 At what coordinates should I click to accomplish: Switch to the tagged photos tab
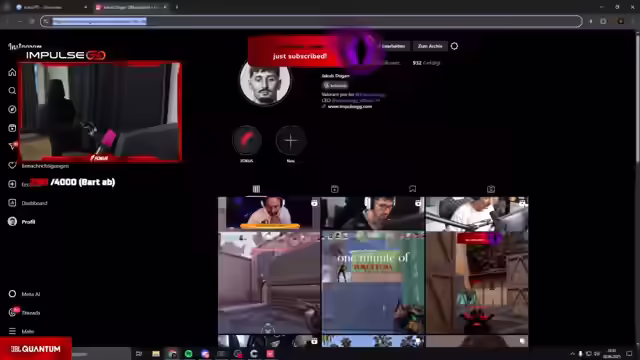(x=491, y=189)
